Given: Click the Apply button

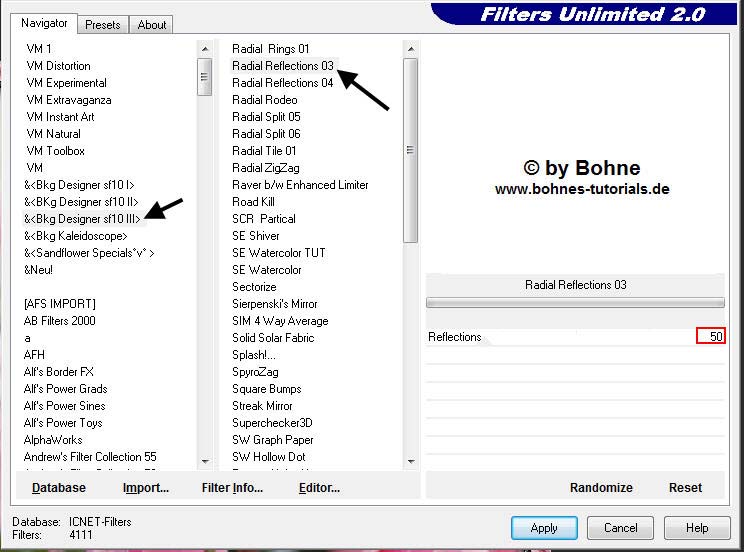Looking at the screenshot, I should (x=544, y=527).
